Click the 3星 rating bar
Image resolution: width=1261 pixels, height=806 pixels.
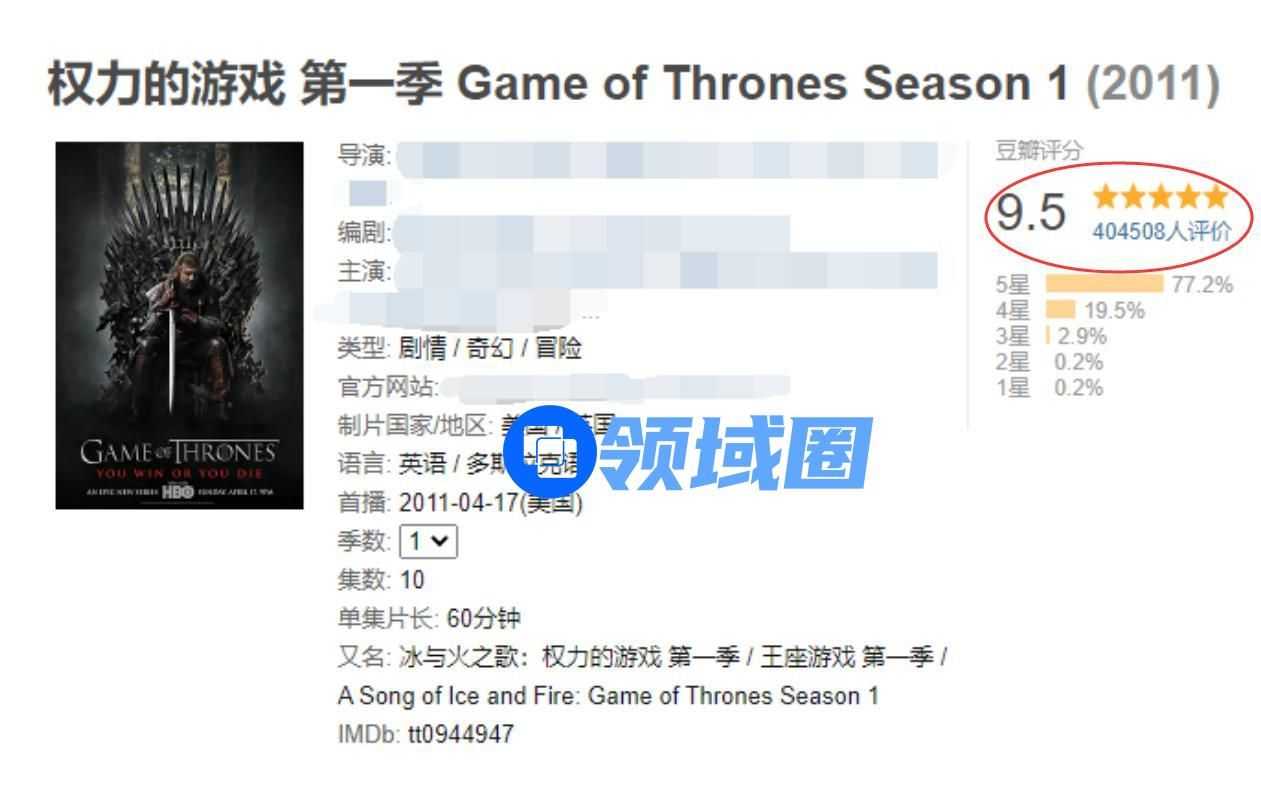pyautogui.click(x=1048, y=336)
